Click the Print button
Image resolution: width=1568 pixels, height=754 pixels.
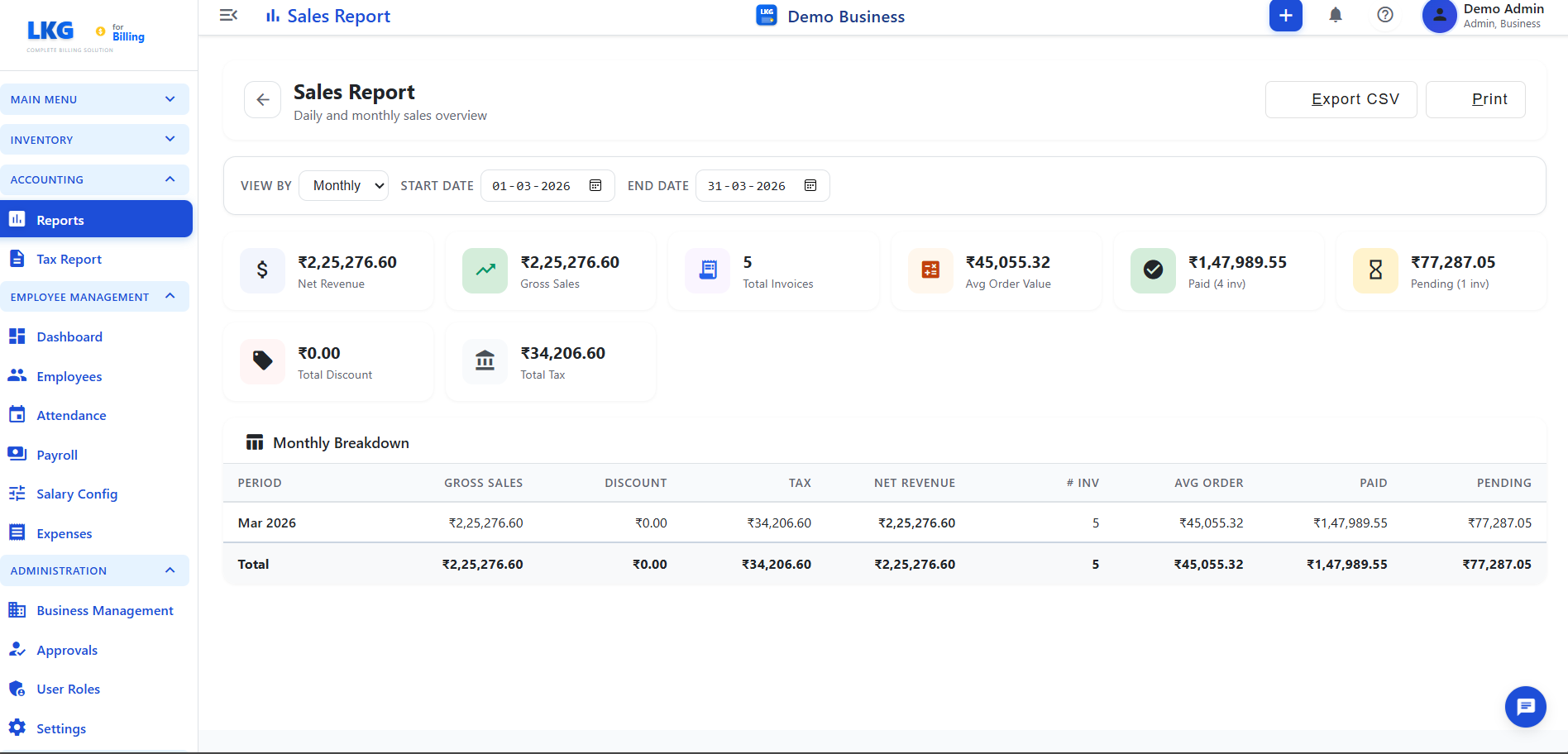[x=1475, y=99]
